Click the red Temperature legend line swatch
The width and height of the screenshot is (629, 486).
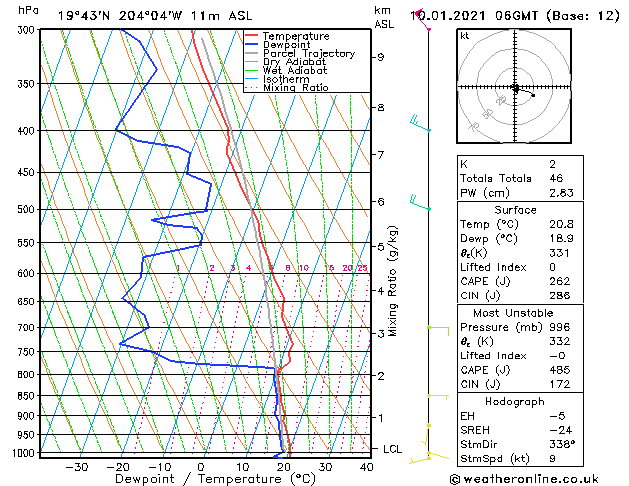[251, 36]
